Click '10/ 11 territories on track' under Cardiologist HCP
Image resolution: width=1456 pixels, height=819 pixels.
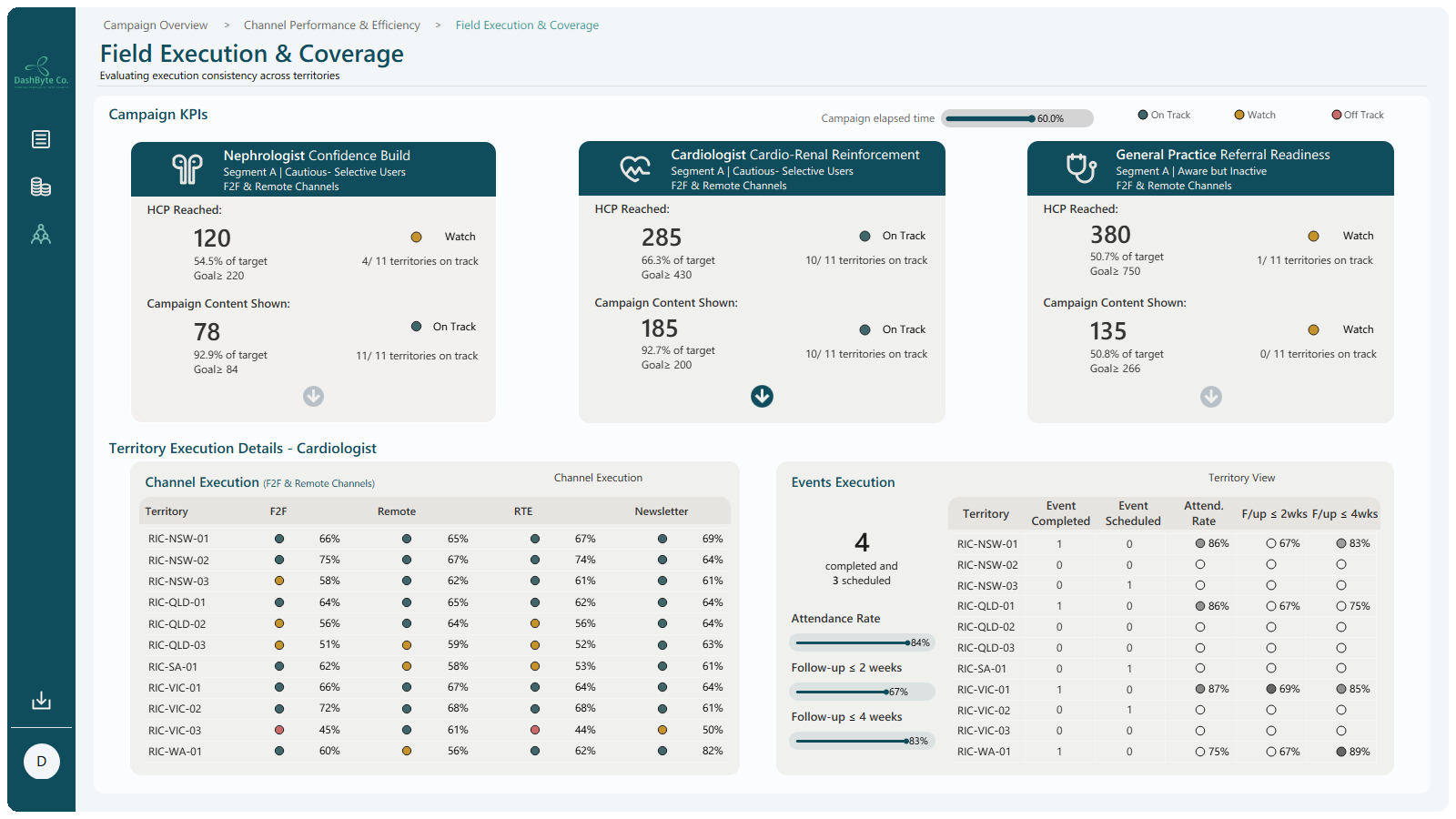pyautogui.click(x=866, y=260)
